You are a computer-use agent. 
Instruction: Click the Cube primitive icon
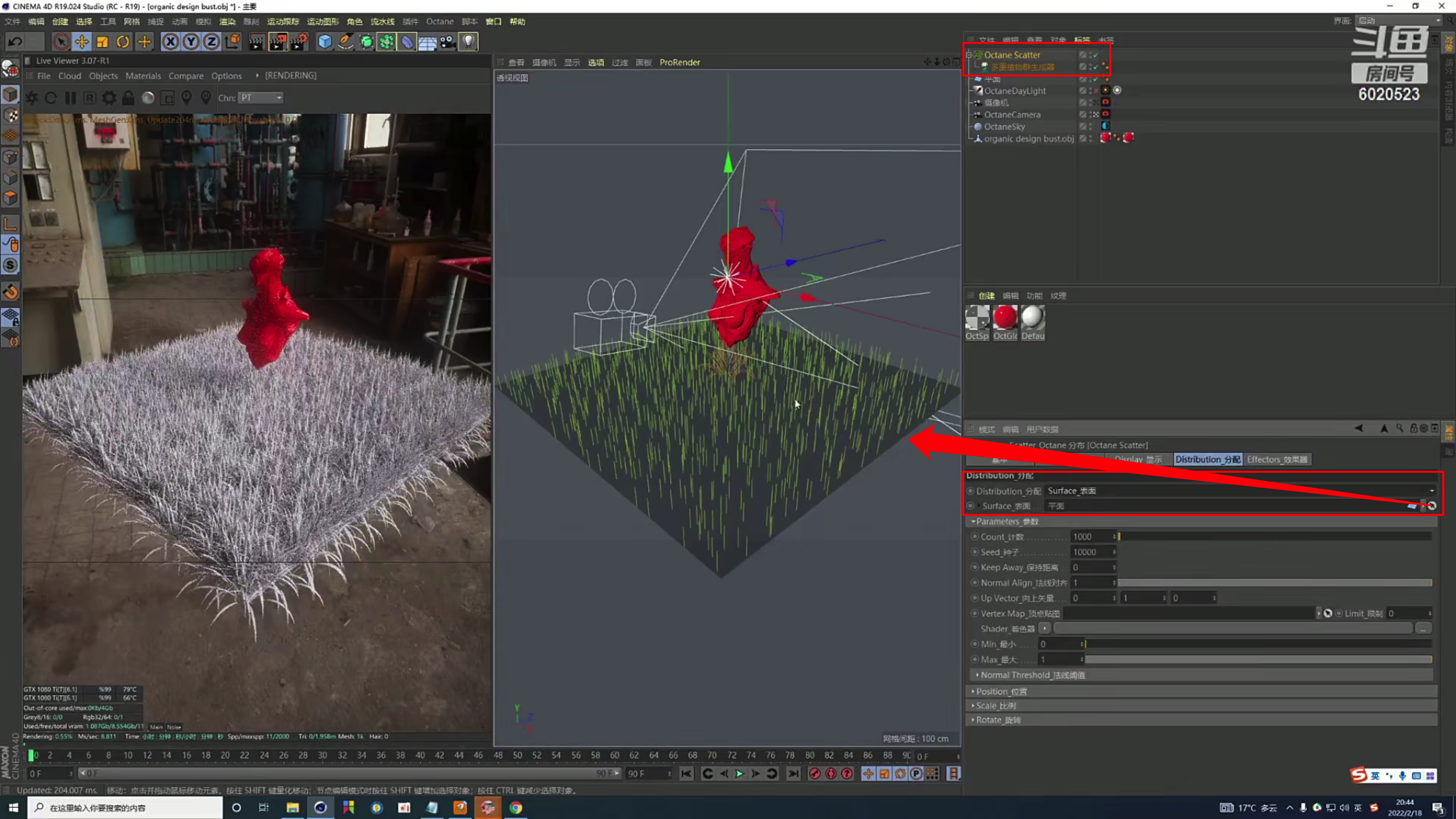tap(325, 42)
